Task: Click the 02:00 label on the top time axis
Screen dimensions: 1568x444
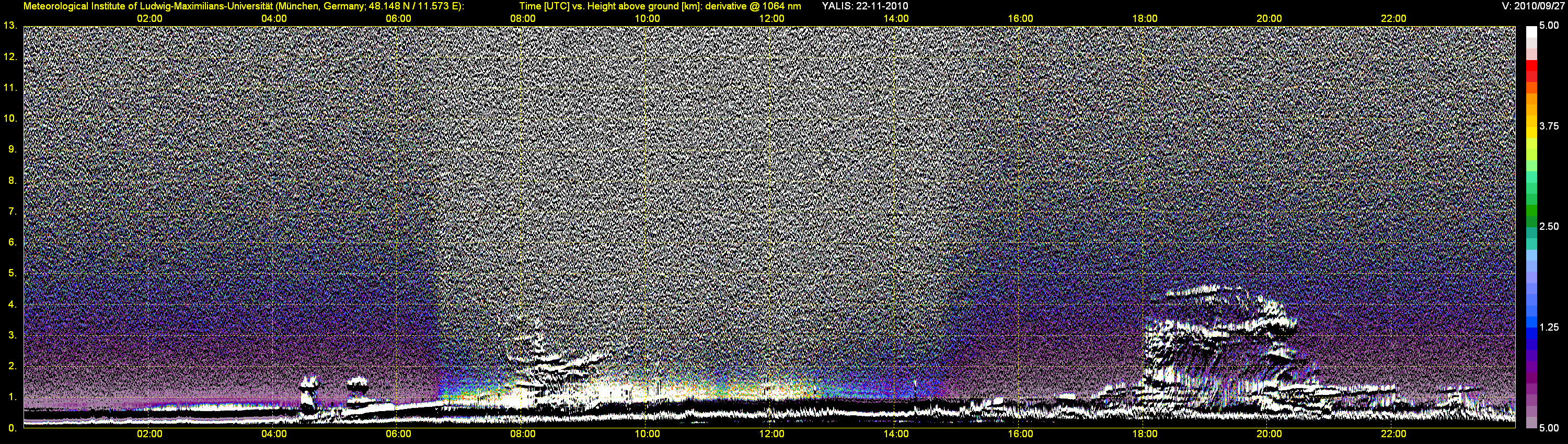Action: 149,19
